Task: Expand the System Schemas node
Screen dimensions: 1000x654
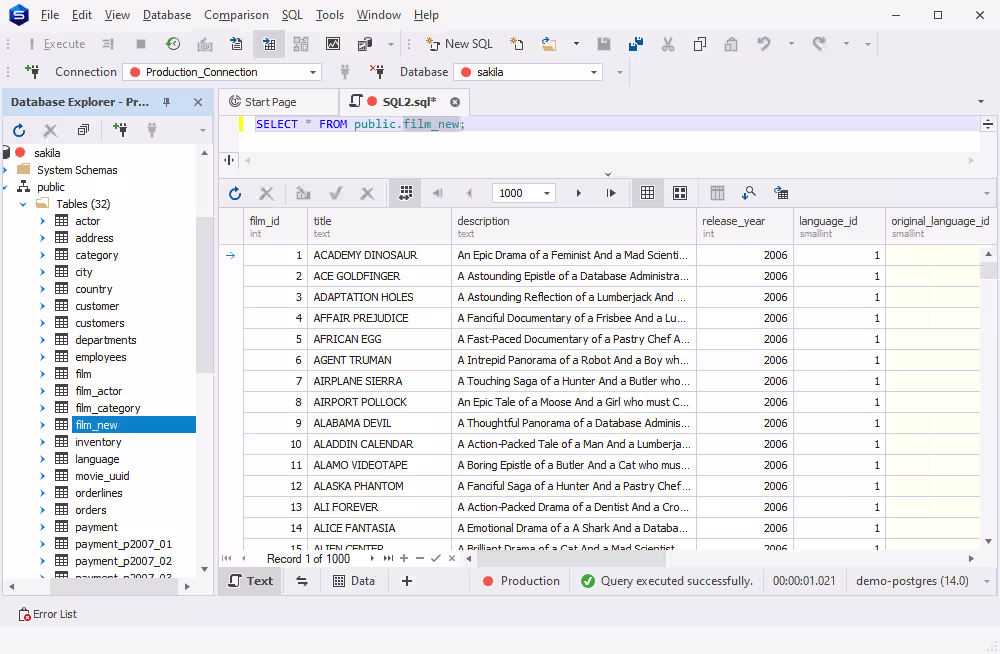Action: coord(6,170)
